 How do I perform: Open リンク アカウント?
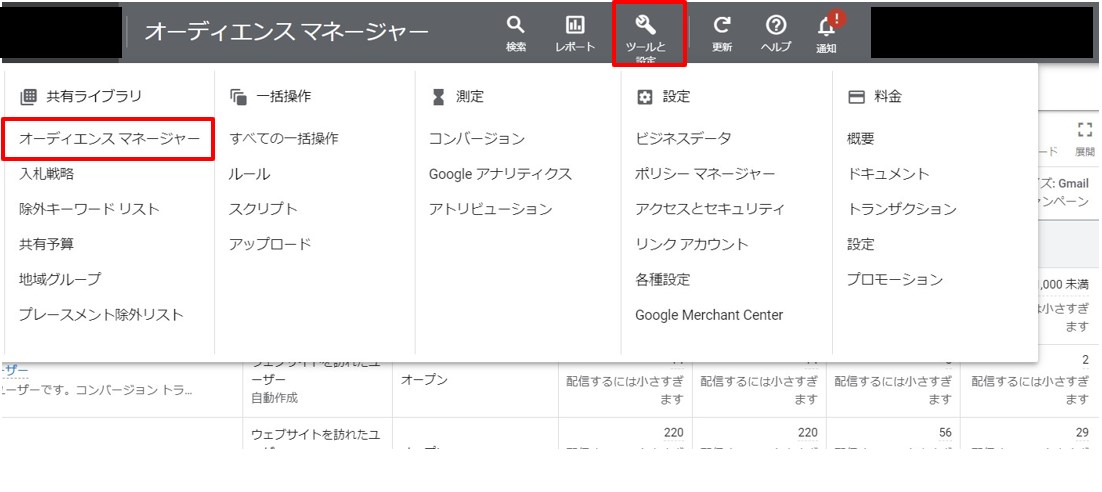tap(692, 244)
